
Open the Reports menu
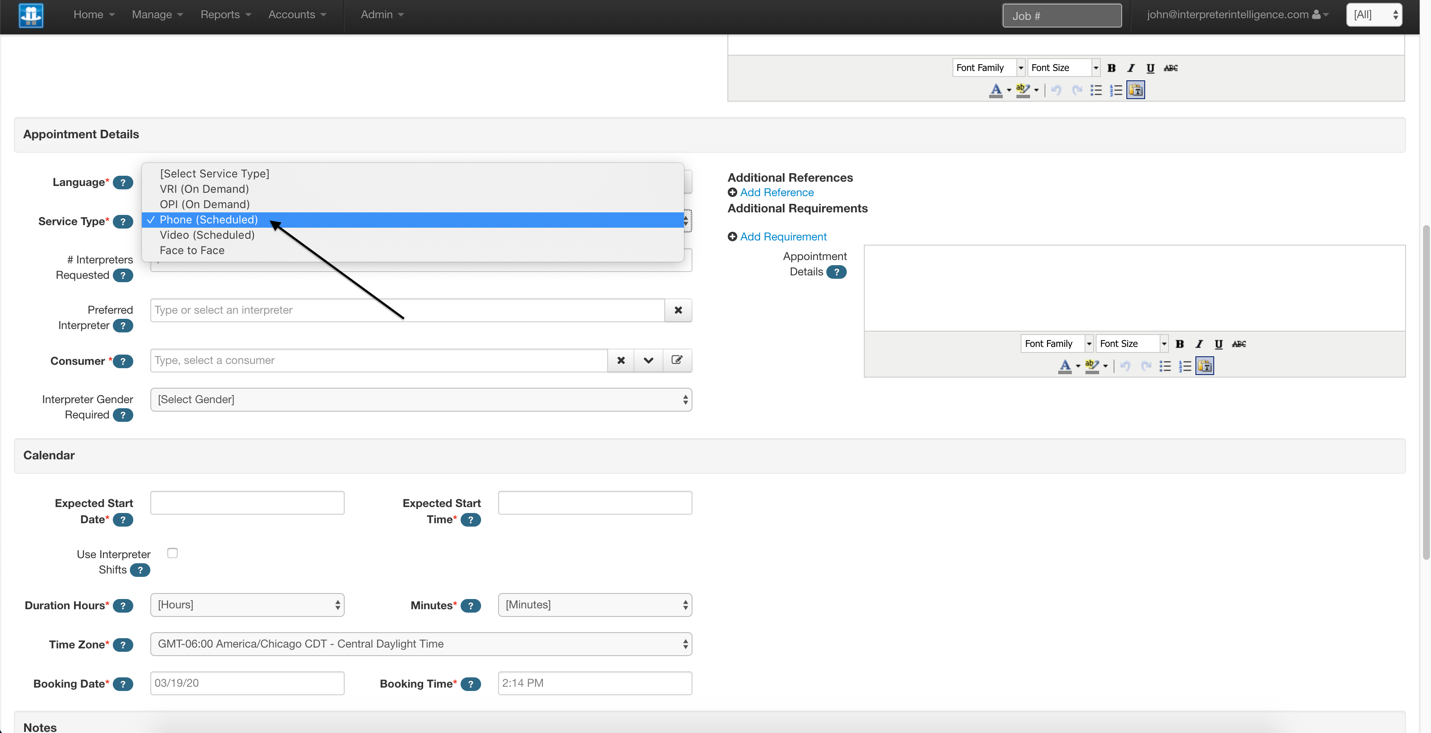(x=224, y=15)
